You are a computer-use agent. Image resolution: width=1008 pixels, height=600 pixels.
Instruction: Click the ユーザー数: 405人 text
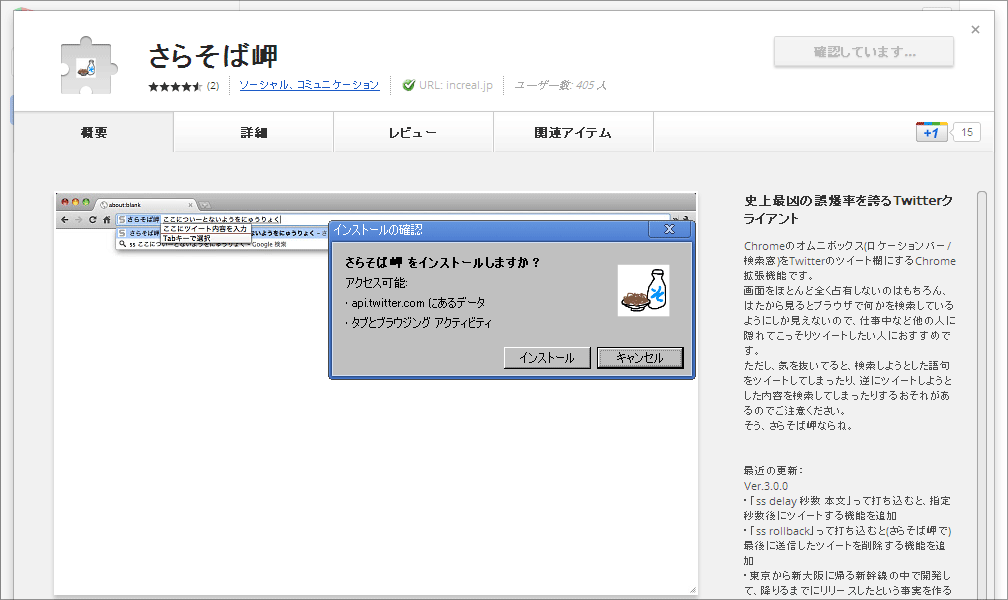[x=560, y=85]
